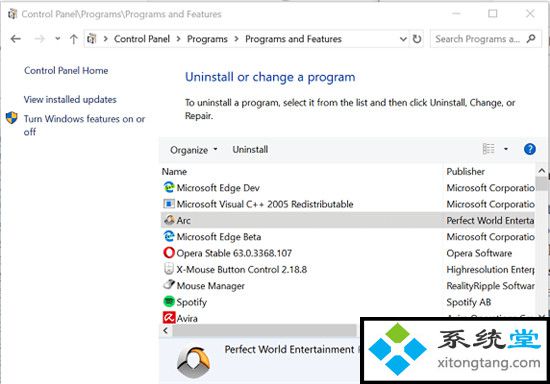Image resolution: width=550 pixels, height=384 pixels.
Task: Select Microsoft Visual C++ 2005 Redistributable icon
Action: coord(169,203)
